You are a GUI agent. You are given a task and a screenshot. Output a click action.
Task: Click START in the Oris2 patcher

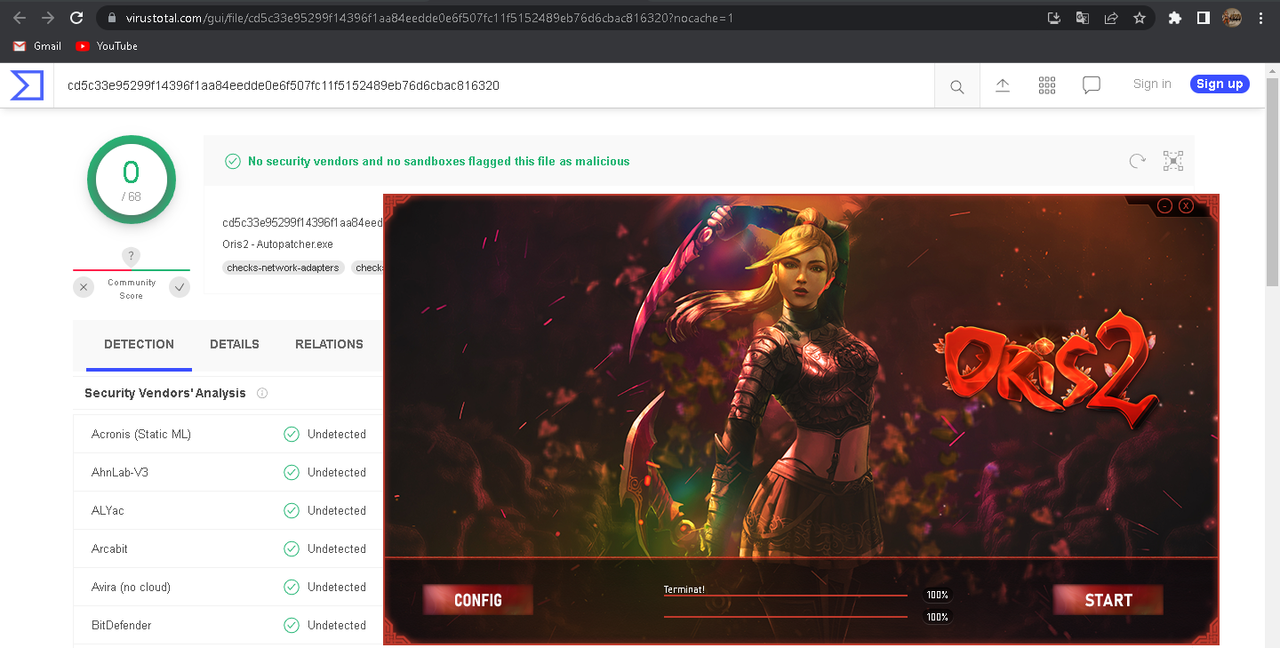point(1108,600)
